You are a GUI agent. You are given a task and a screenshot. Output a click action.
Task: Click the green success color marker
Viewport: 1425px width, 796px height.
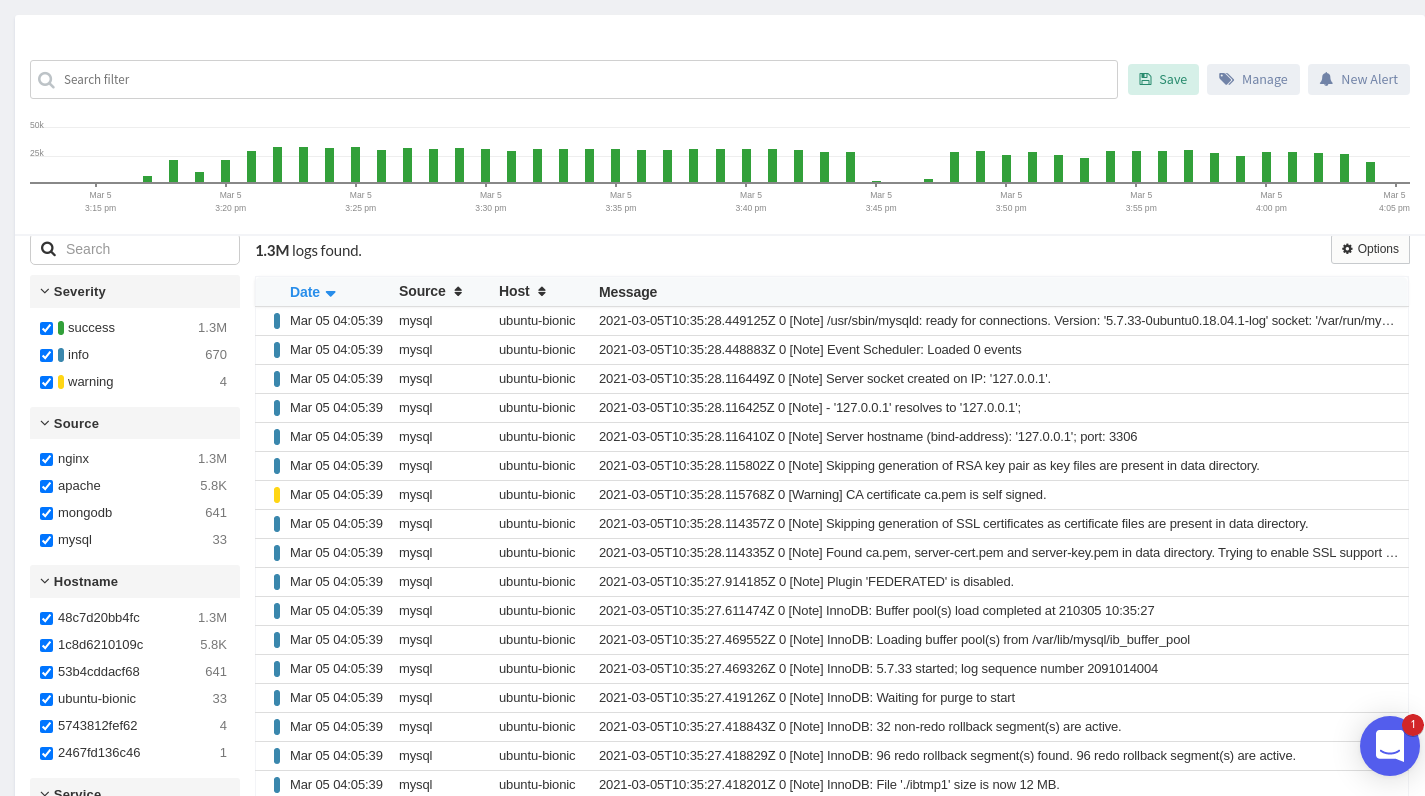coord(61,328)
